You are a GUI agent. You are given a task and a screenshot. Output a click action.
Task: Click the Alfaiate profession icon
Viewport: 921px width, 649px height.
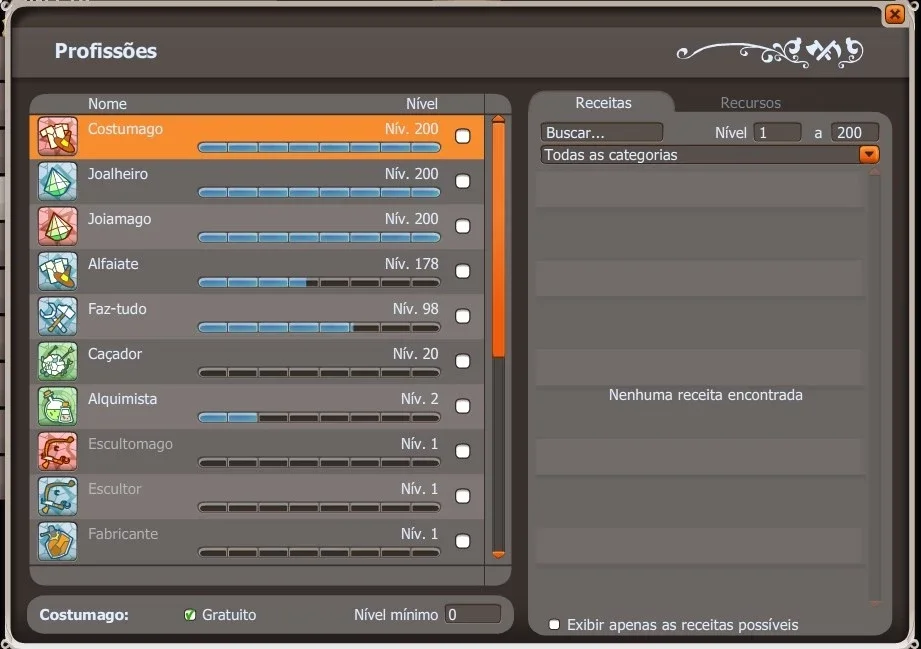tap(58, 271)
